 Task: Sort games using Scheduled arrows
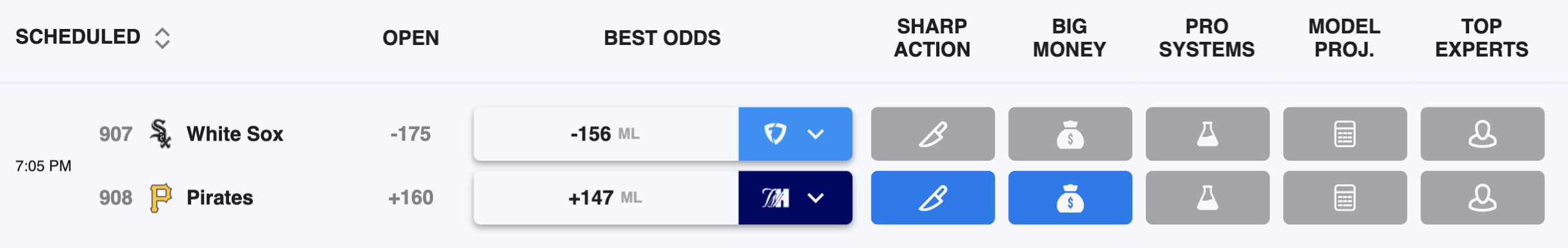[x=162, y=38]
